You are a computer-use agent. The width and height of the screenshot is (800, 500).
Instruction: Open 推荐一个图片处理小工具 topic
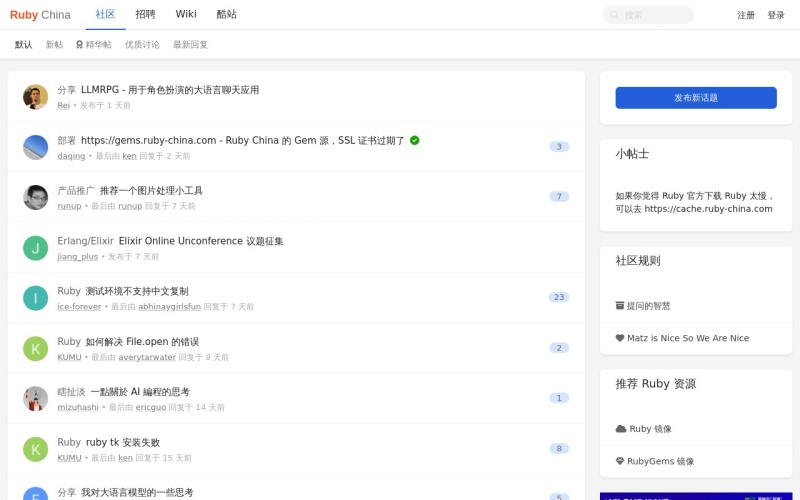click(152, 190)
